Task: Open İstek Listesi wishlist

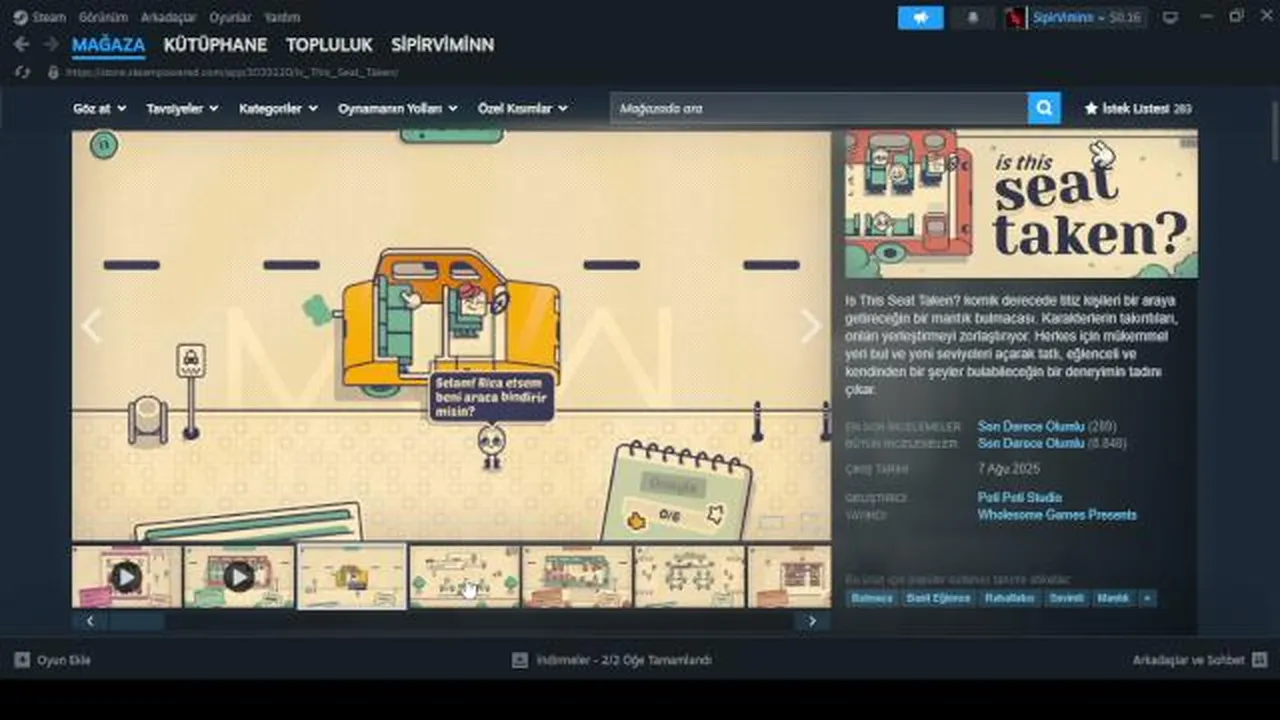Action: point(1138,108)
